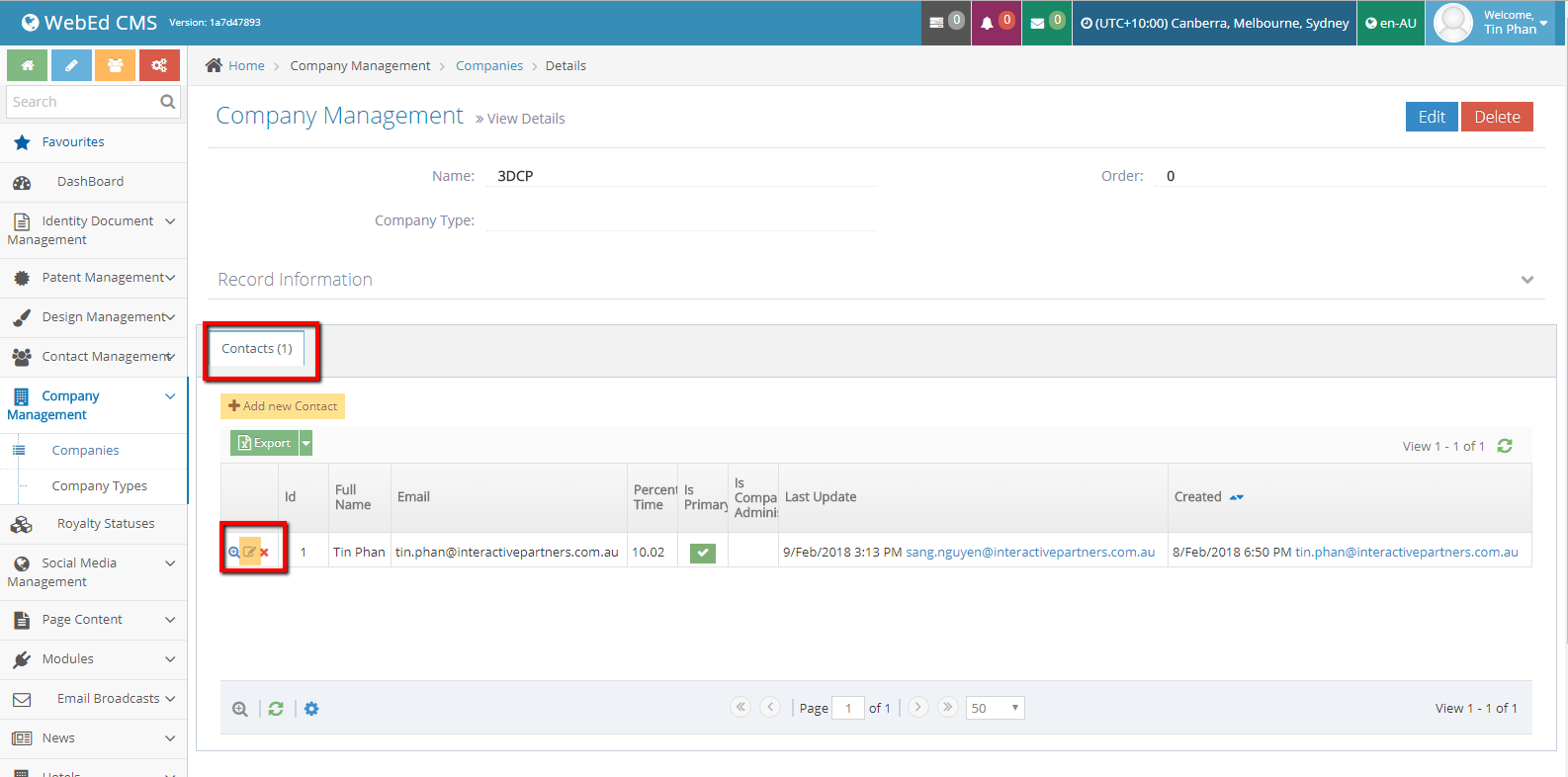This screenshot has width=1568, height=777.
Task: Expand the Record Information section
Action: click(1526, 280)
